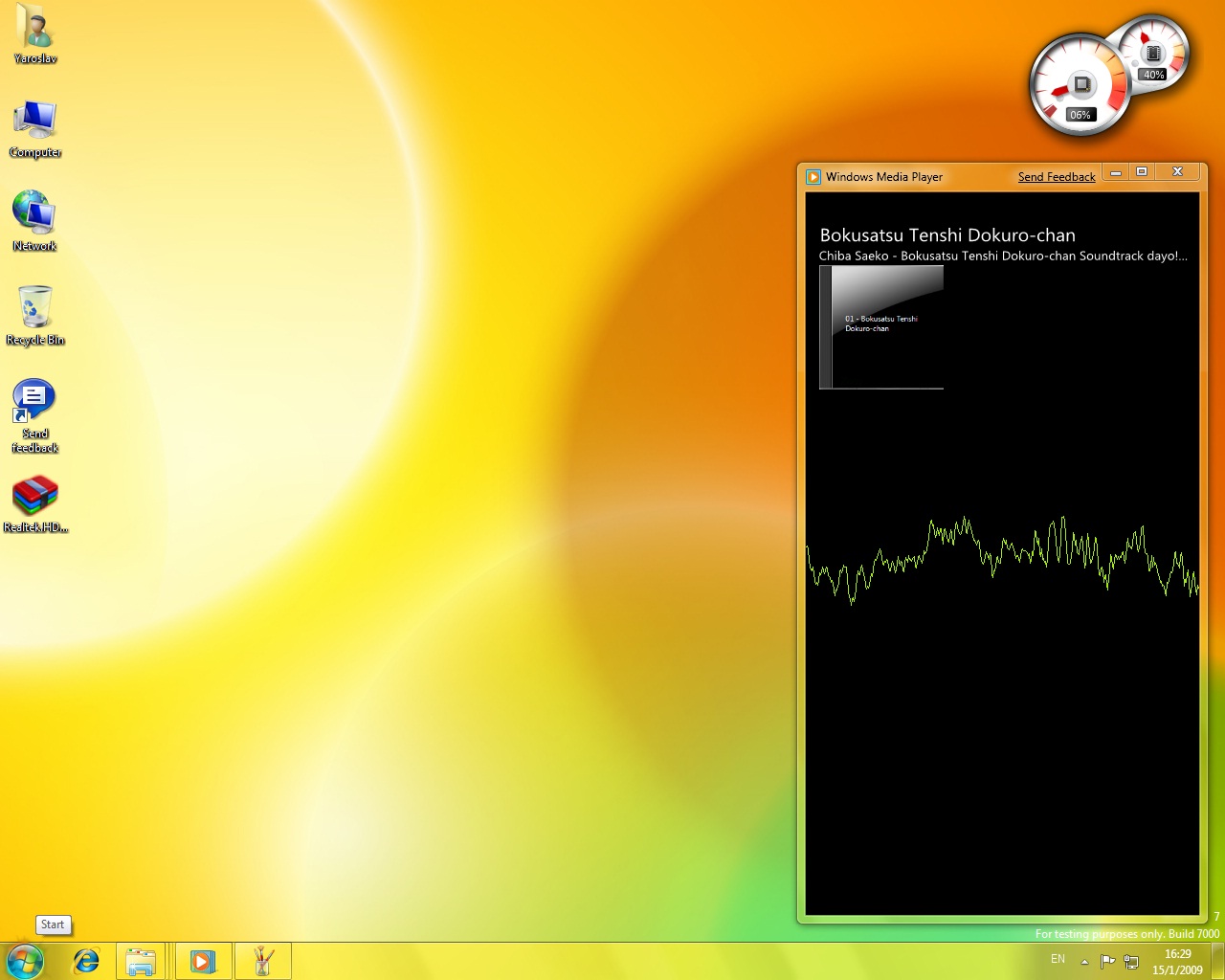Open Windows Explorer from the taskbar
This screenshot has width=1225, height=980.
click(x=141, y=961)
